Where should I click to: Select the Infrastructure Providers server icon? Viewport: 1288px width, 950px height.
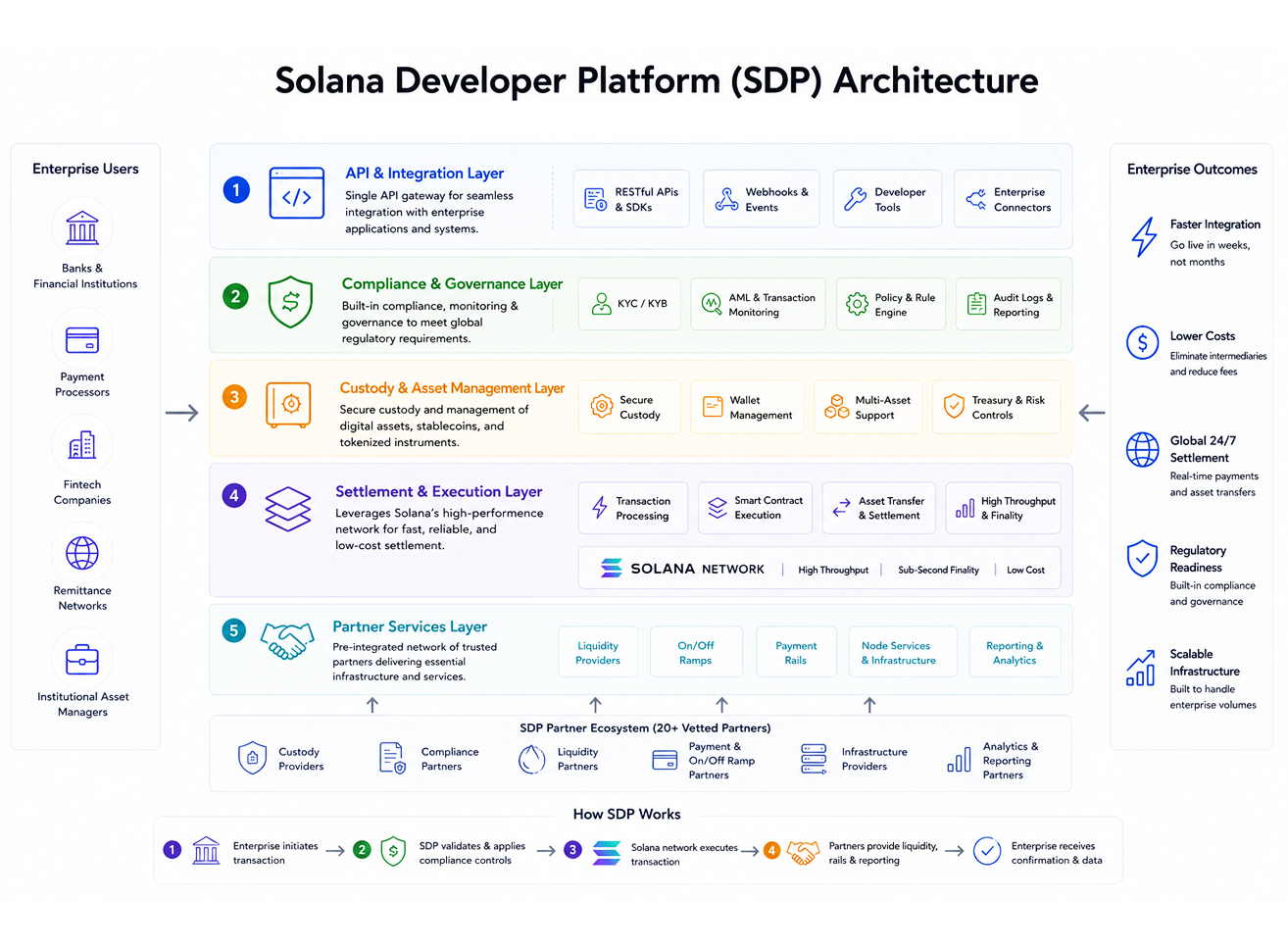815,759
